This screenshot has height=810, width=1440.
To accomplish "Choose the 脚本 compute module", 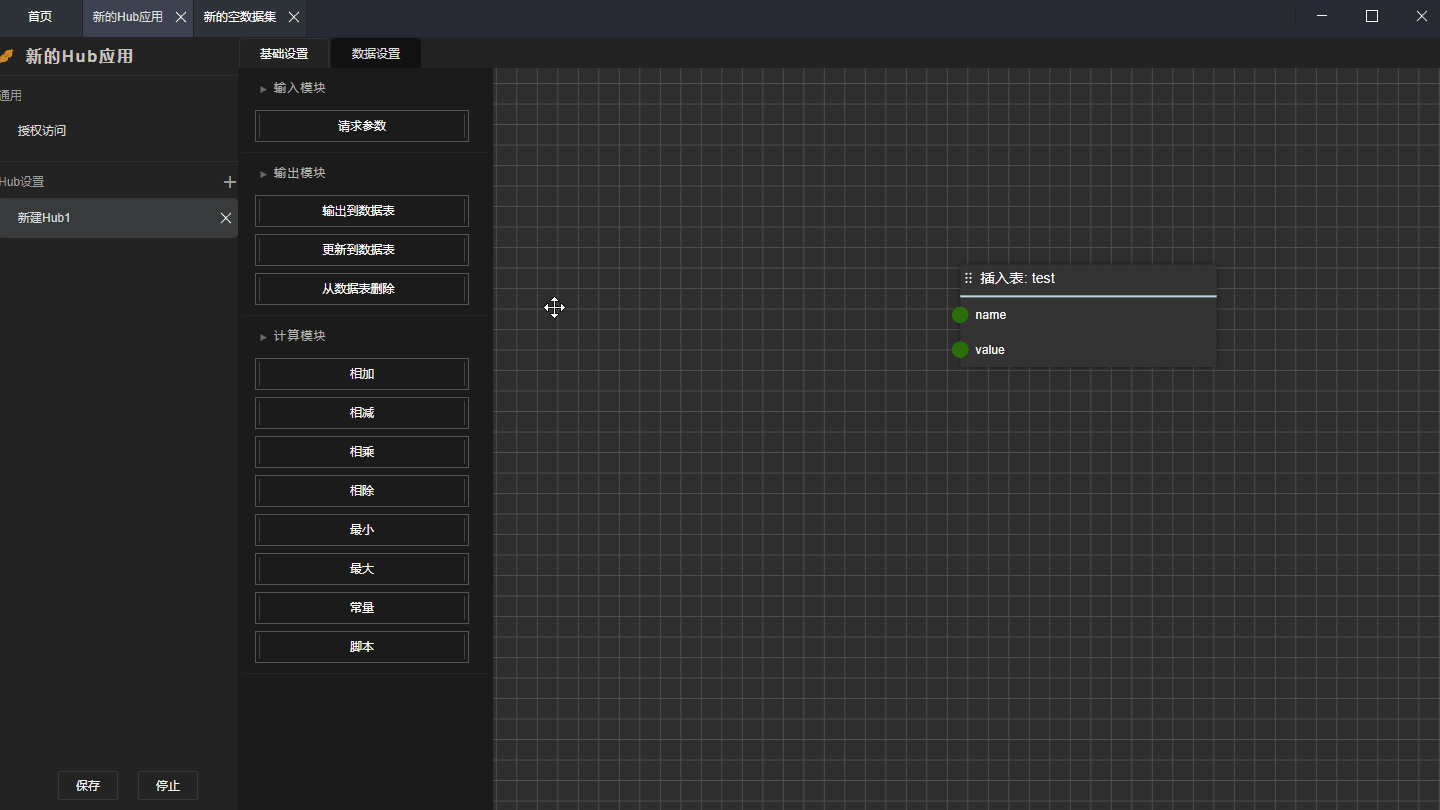I will (362, 647).
